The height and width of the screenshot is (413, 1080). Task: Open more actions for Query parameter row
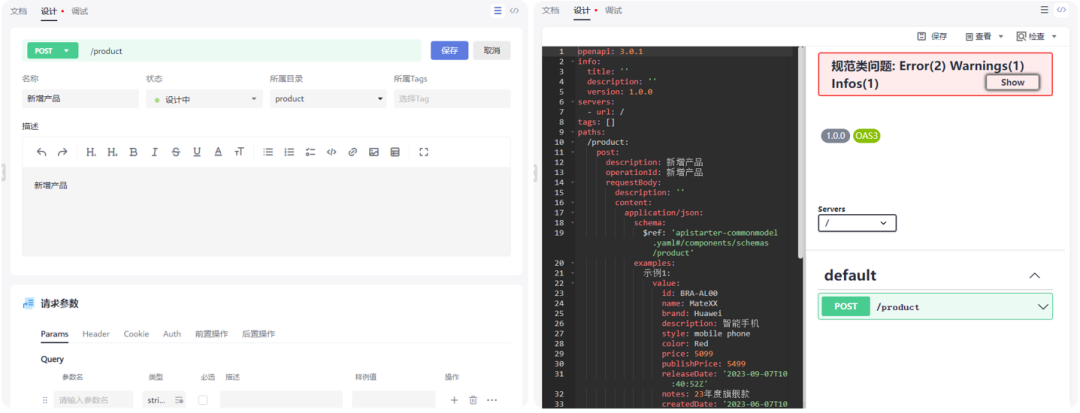492,400
